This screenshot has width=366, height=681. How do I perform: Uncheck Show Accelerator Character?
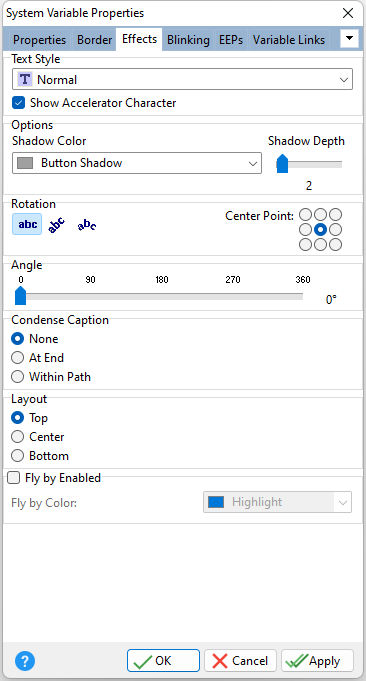point(18,103)
